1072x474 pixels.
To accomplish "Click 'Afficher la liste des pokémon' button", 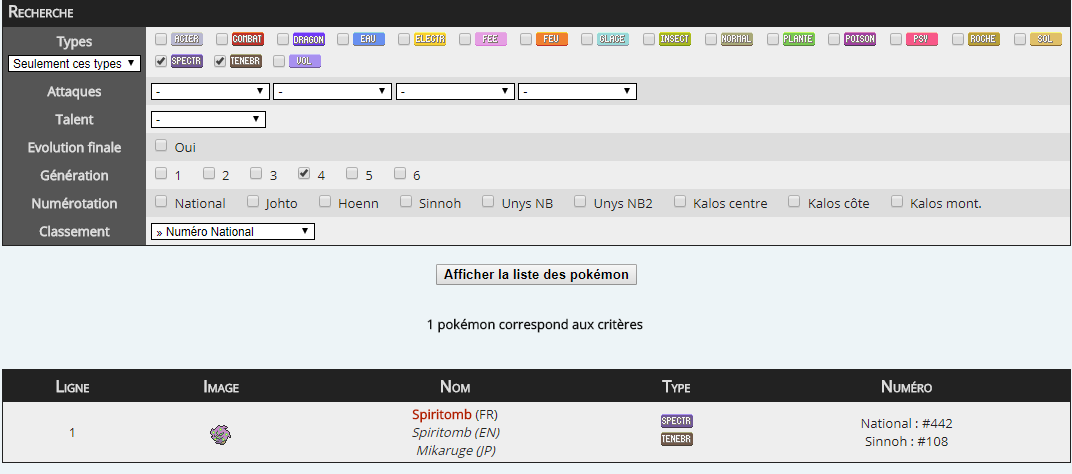I will coord(536,274).
